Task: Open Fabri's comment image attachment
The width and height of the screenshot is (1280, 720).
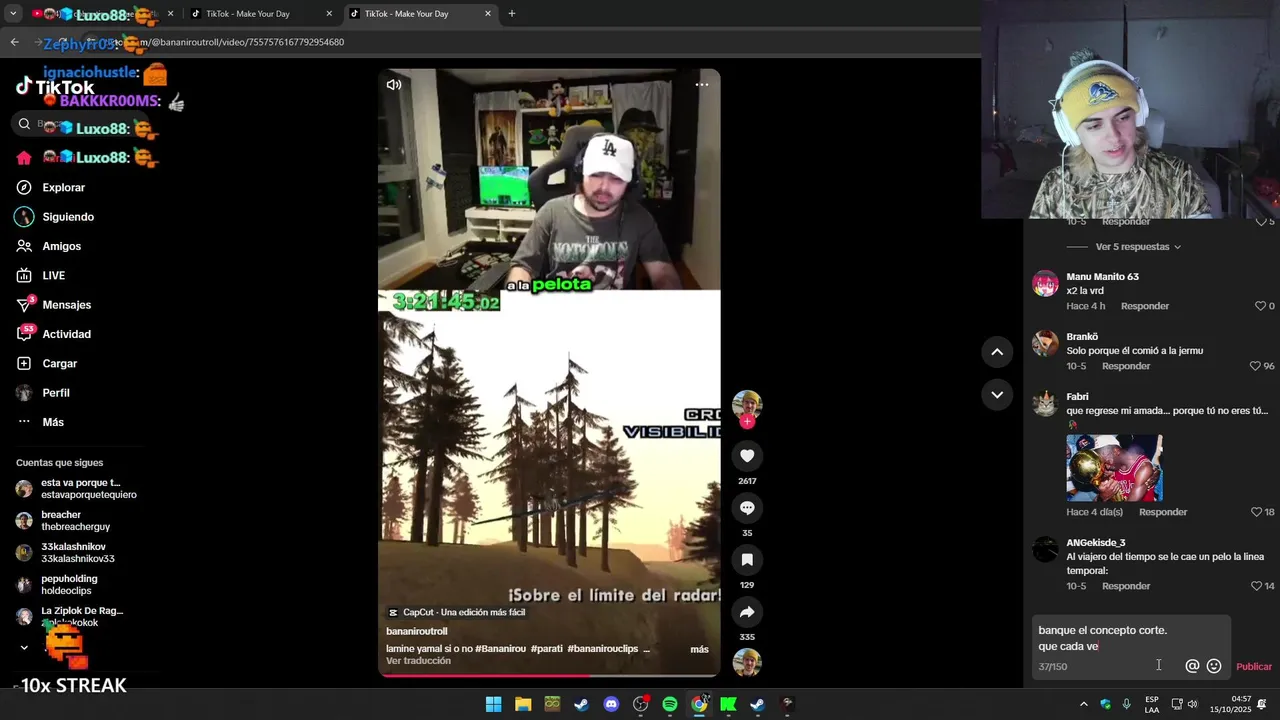Action: pos(1114,468)
